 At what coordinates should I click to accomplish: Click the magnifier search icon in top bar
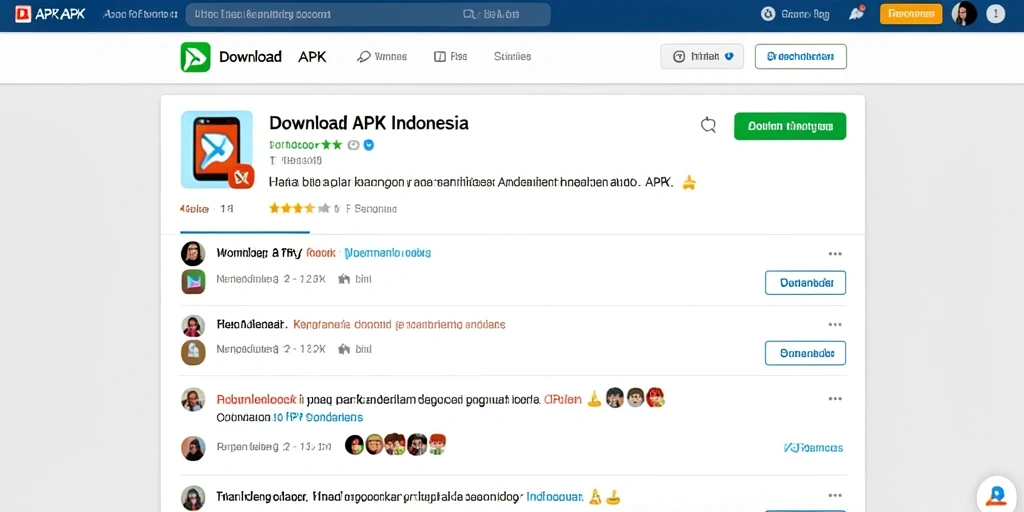click(x=469, y=14)
